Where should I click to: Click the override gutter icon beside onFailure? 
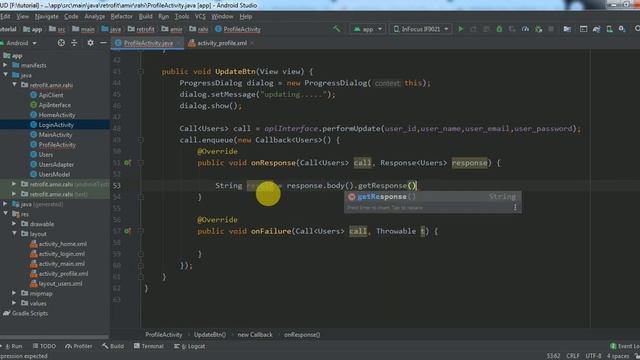coord(128,231)
